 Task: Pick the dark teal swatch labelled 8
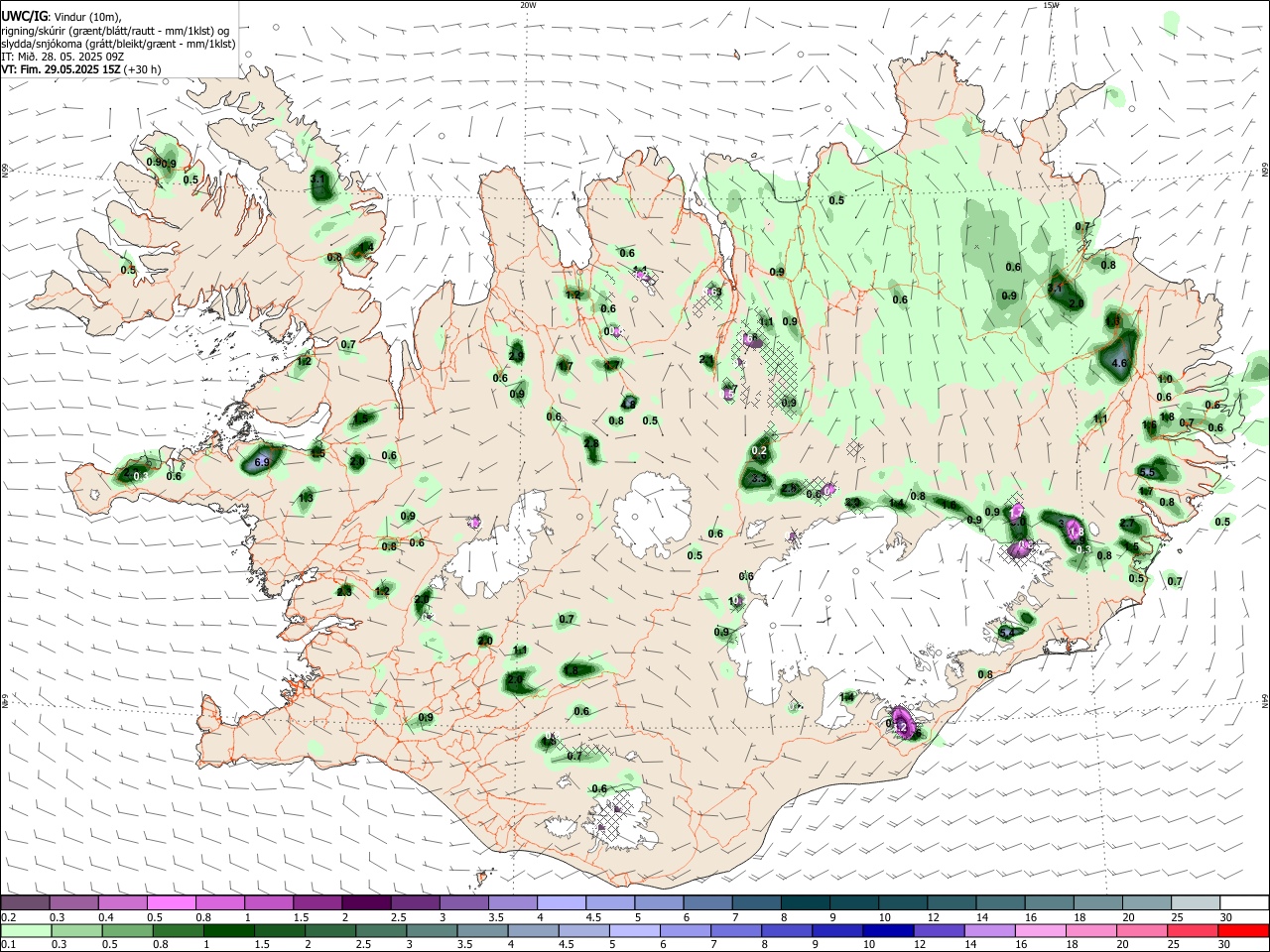[x=806, y=903]
